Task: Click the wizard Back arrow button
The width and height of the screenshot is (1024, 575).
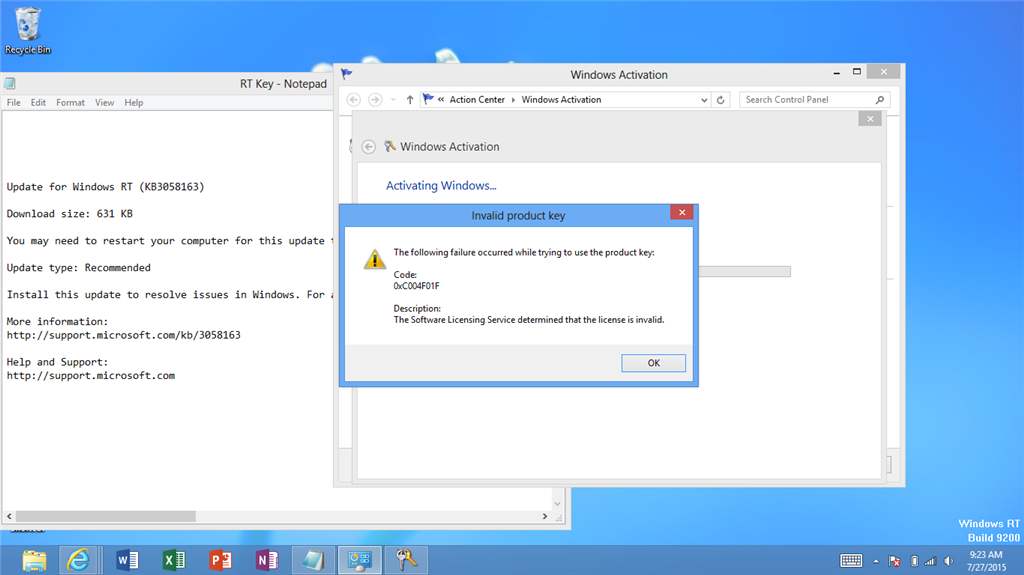Action: [x=368, y=146]
